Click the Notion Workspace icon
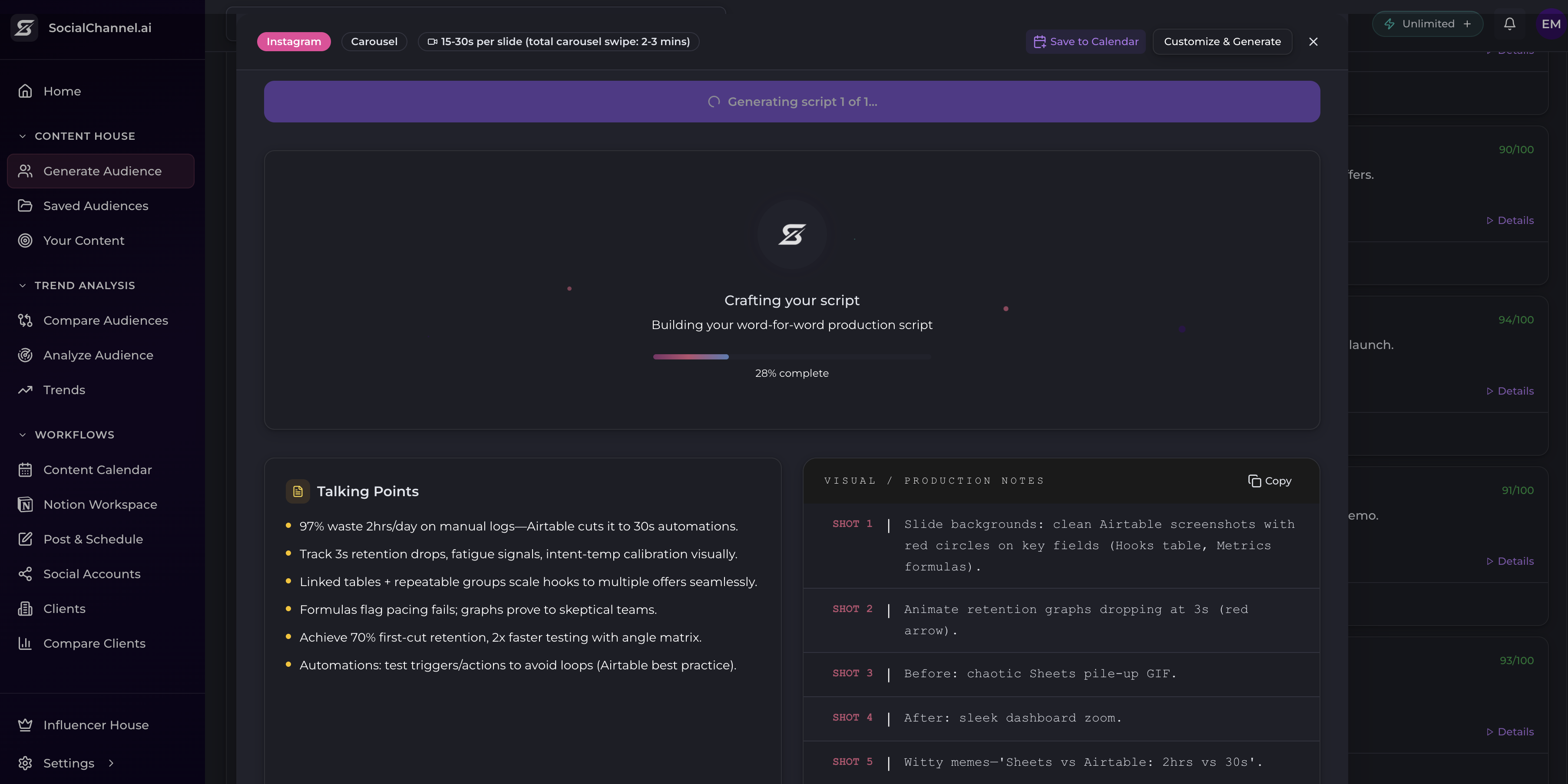The width and height of the screenshot is (1568, 784). tap(25, 504)
